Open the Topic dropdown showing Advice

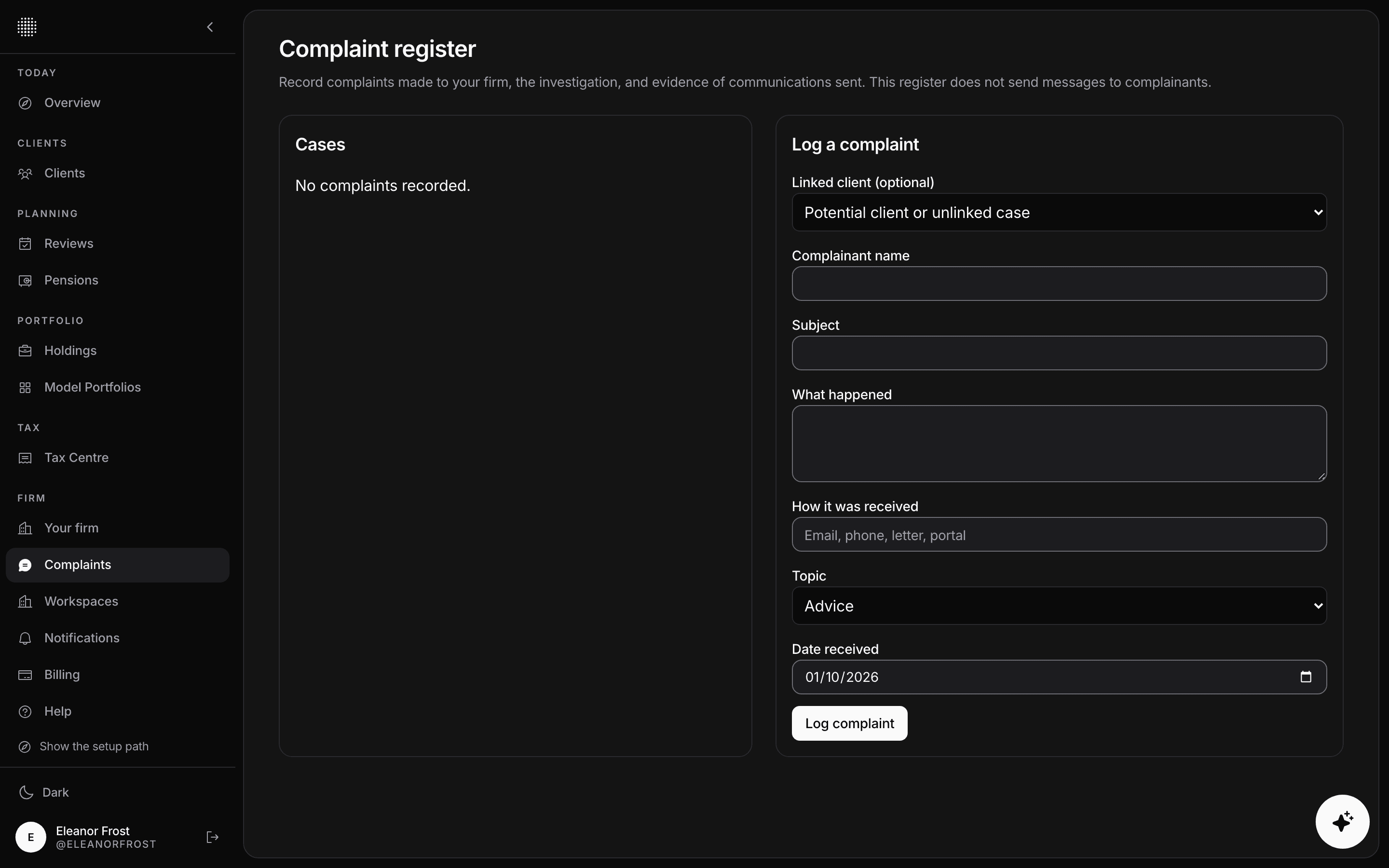[x=1059, y=606]
